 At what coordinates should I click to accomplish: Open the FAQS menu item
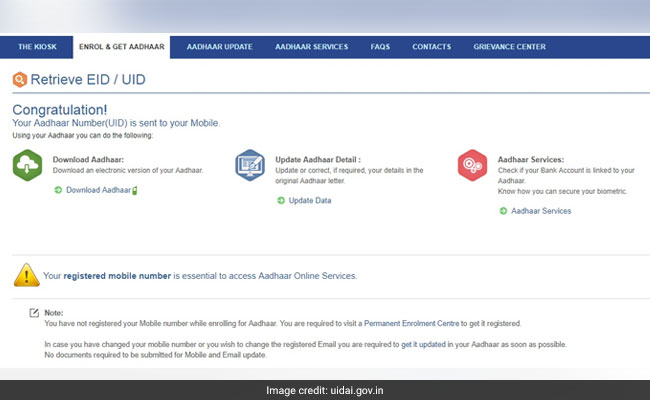(380, 47)
